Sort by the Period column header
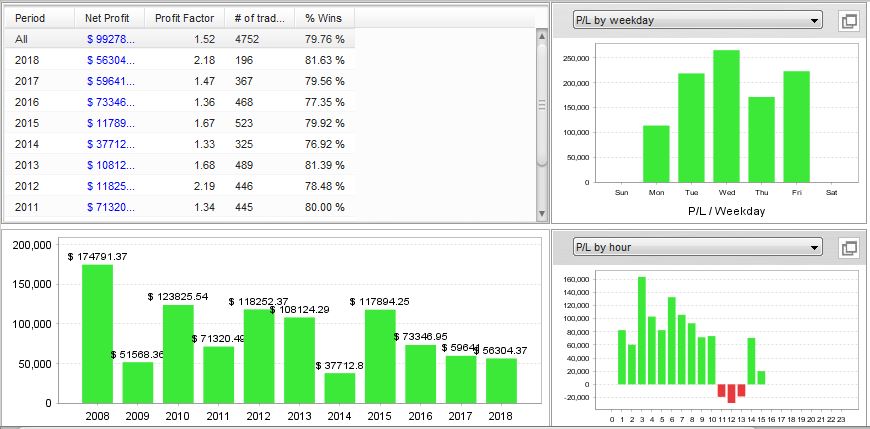This screenshot has width=870, height=429. click(39, 18)
